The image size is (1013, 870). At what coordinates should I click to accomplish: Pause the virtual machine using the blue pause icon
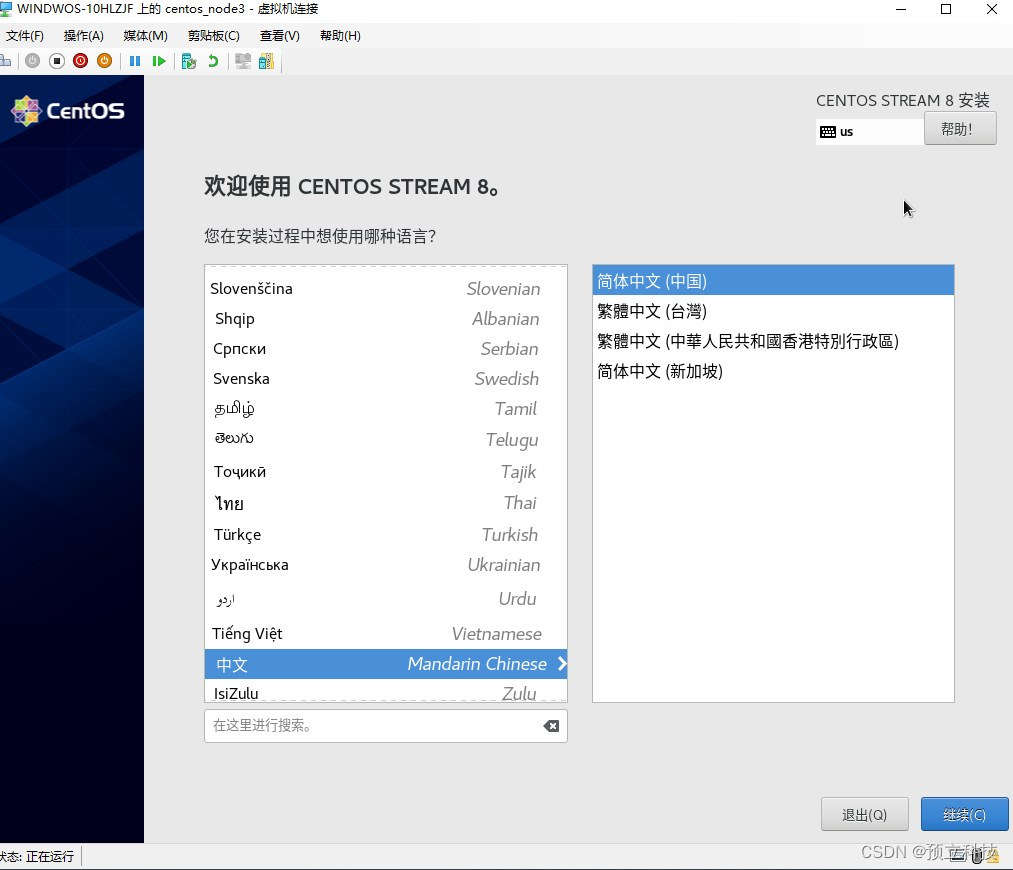tap(135, 61)
